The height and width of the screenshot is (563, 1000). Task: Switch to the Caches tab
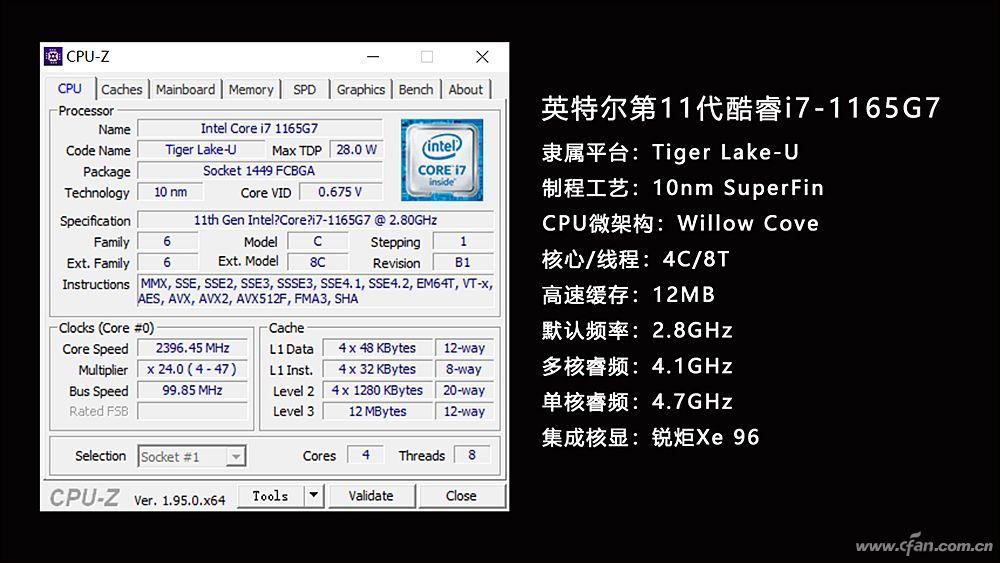(x=121, y=89)
